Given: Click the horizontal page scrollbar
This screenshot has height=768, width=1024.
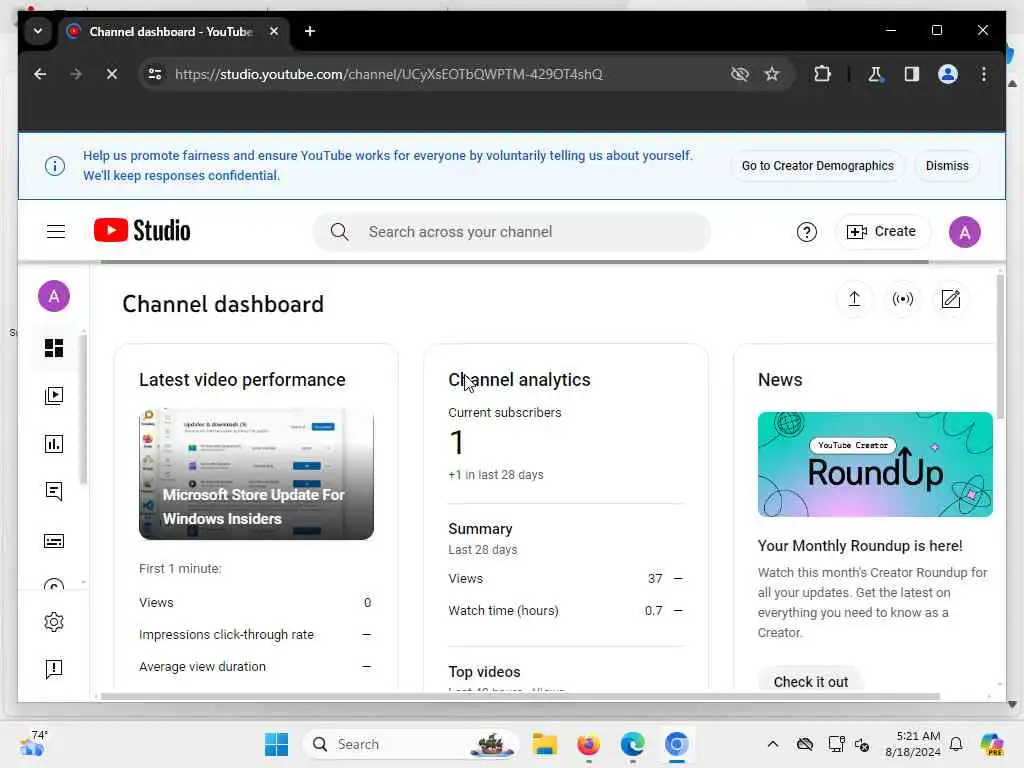Looking at the screenshot, I should 519,696.
